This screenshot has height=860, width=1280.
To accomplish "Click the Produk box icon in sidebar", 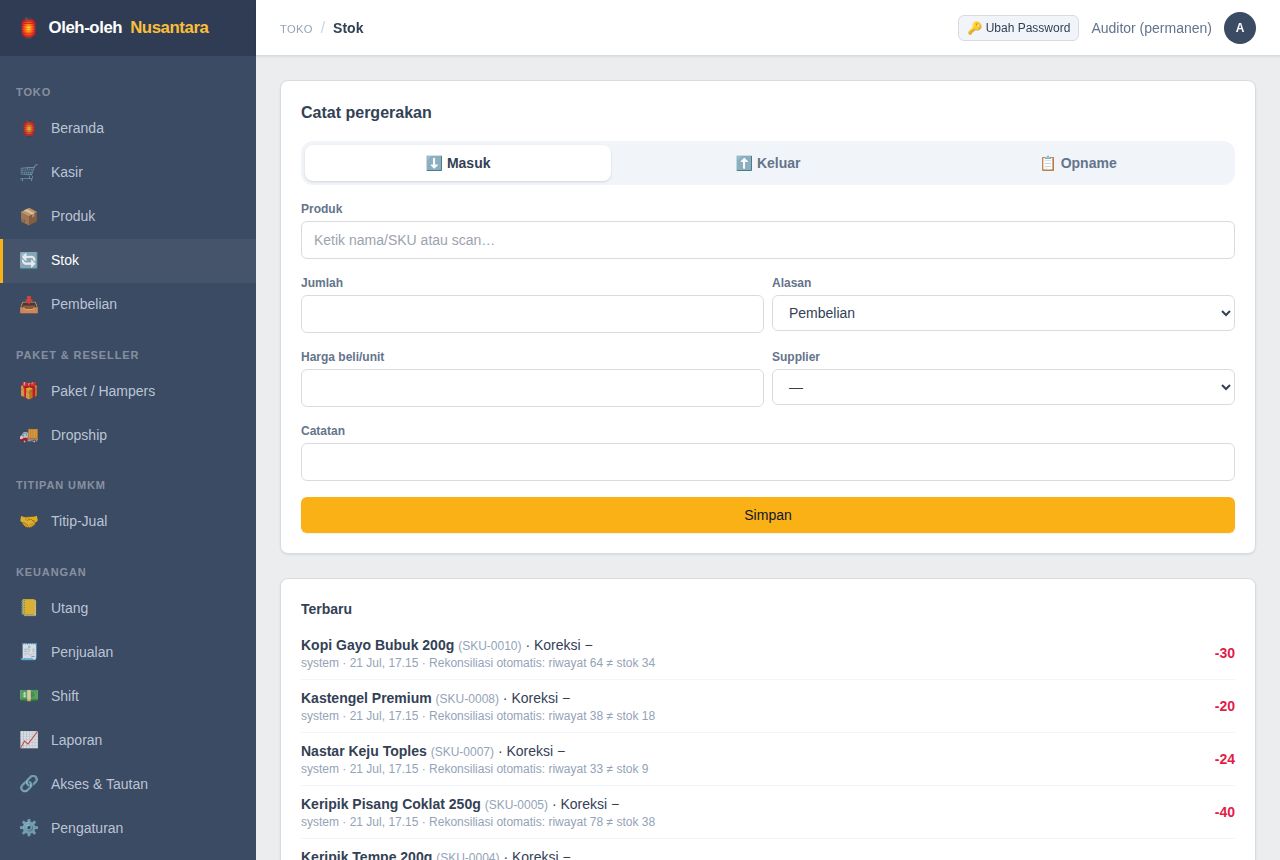I will click(29, 216).
